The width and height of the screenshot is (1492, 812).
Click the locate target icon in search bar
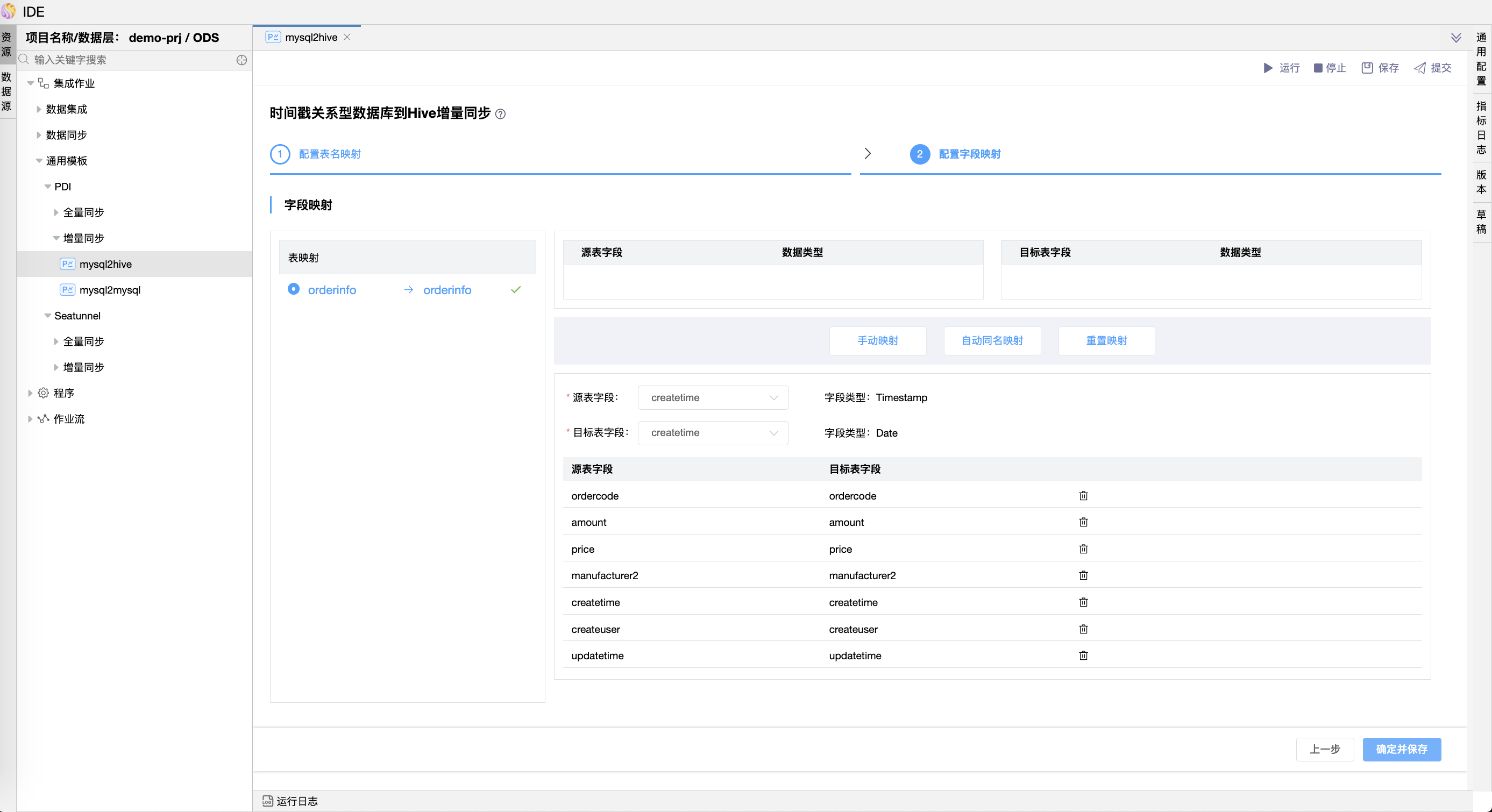(241, 60)
